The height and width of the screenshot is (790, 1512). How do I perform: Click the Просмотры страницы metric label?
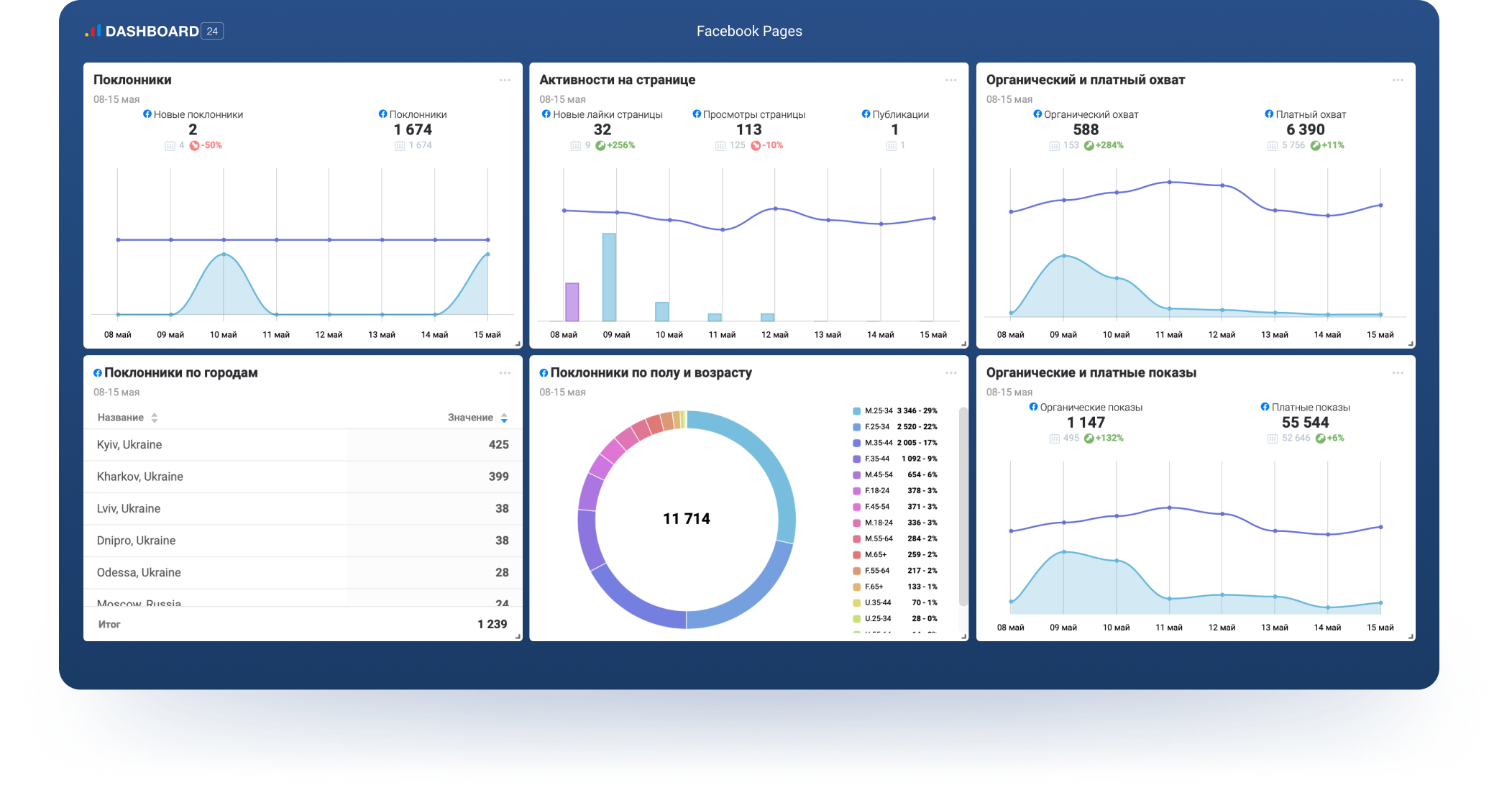click(x=753, y=114)
